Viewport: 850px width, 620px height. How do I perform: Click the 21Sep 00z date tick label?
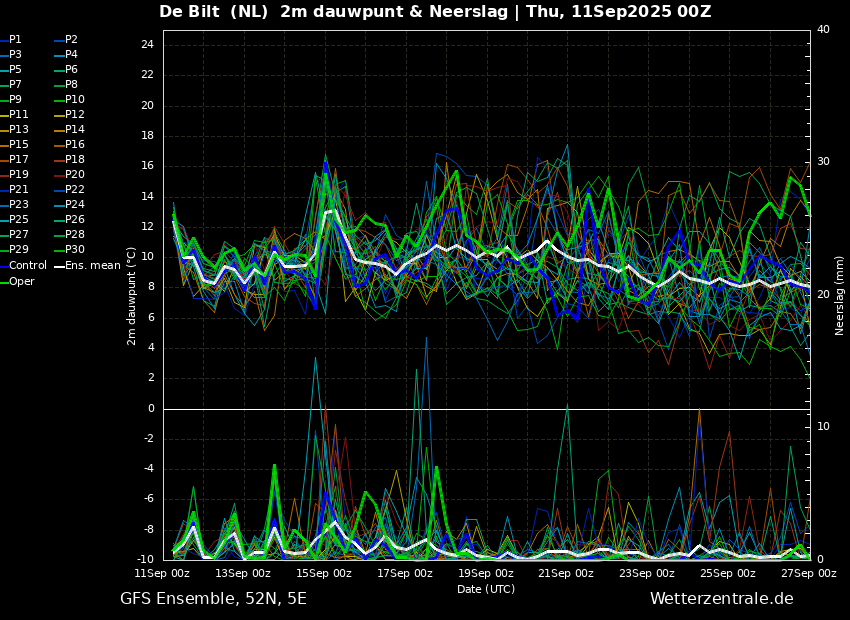(566, 573)
